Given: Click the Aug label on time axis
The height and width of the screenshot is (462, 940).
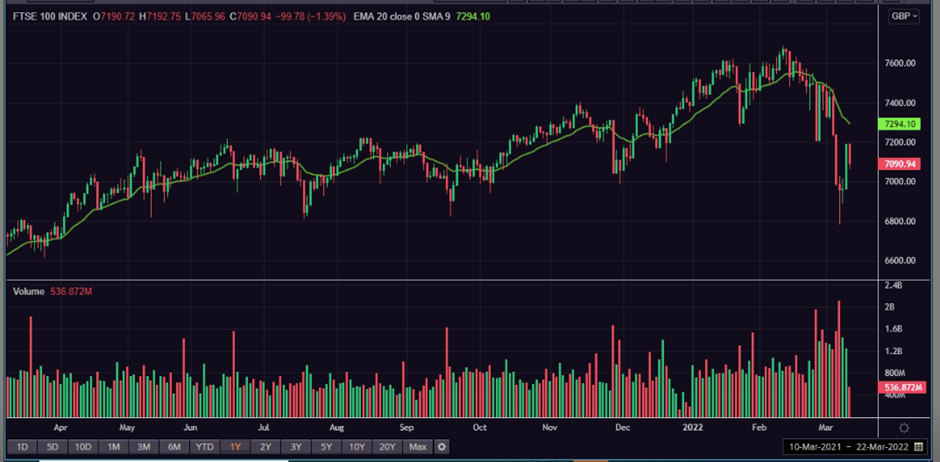Looking at the screenshot, I should (337, 428).
